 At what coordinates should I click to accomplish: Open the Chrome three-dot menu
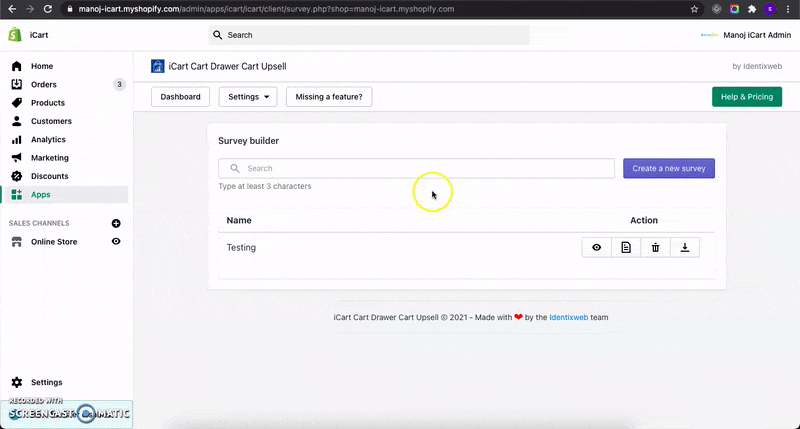tap(788, 9)
